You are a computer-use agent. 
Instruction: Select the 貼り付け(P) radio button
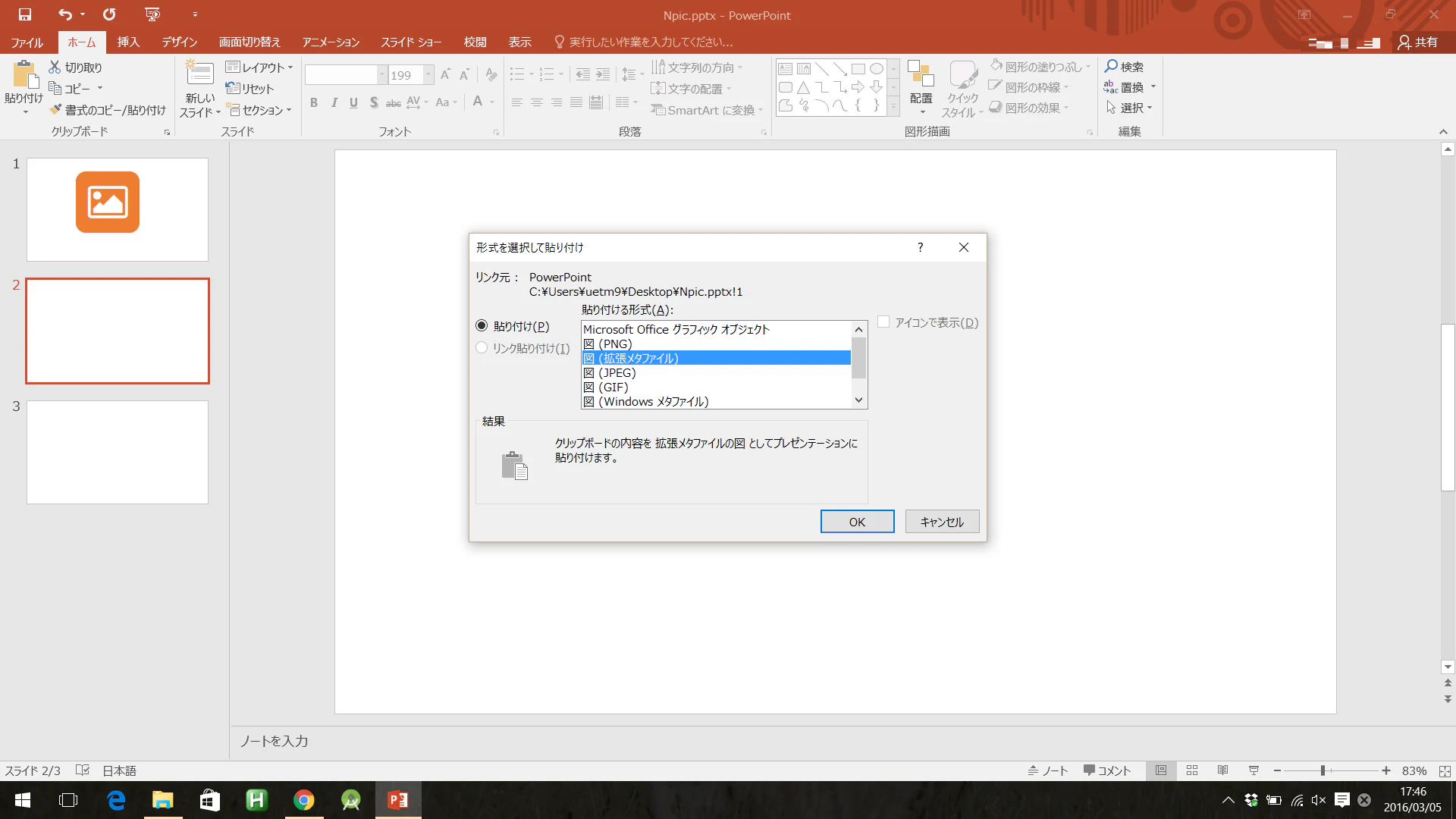tap(482, 326)
